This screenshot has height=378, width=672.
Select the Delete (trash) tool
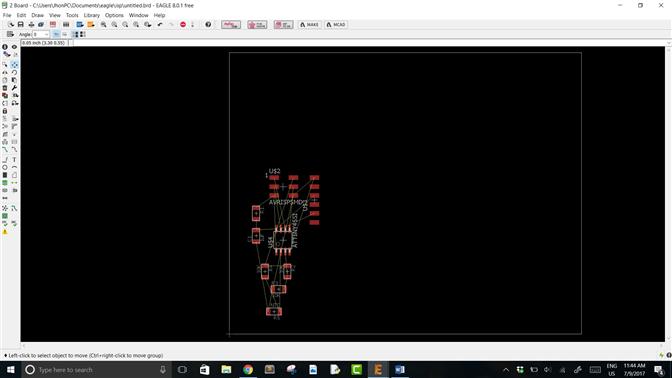tap(5, 88)
